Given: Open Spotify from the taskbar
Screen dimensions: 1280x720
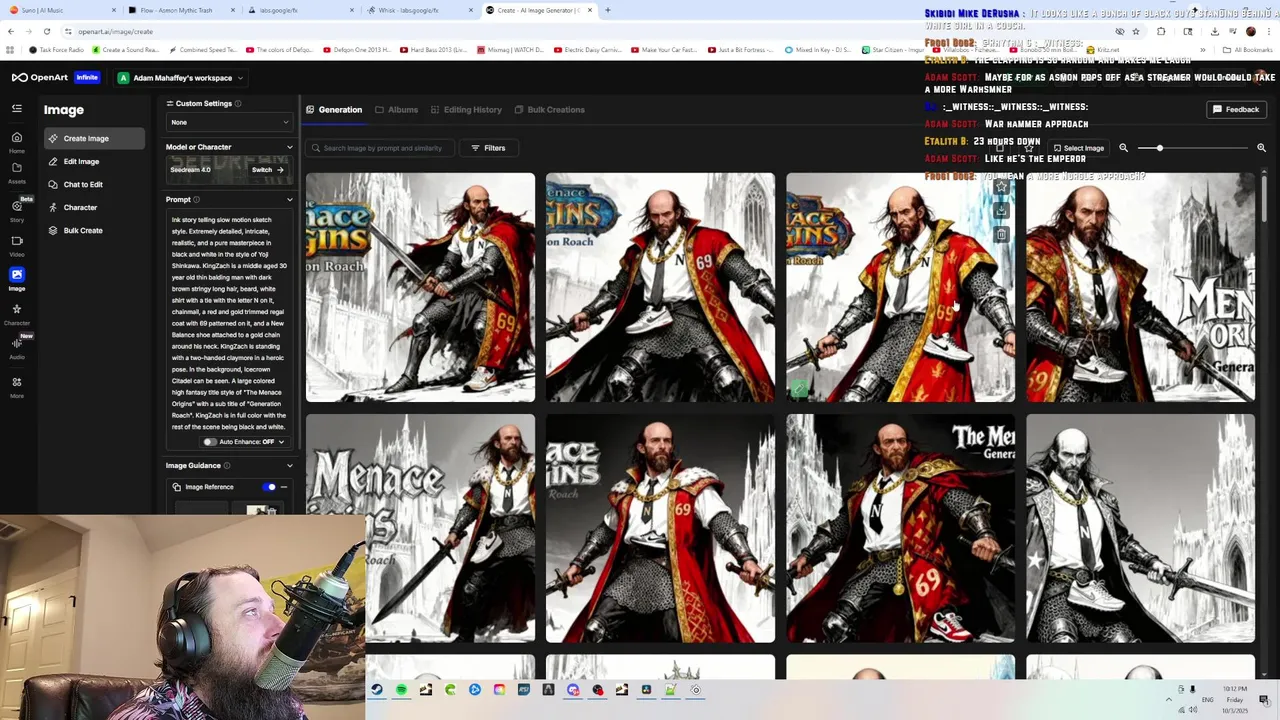Looking at the screenshot, I should (401, 690).
